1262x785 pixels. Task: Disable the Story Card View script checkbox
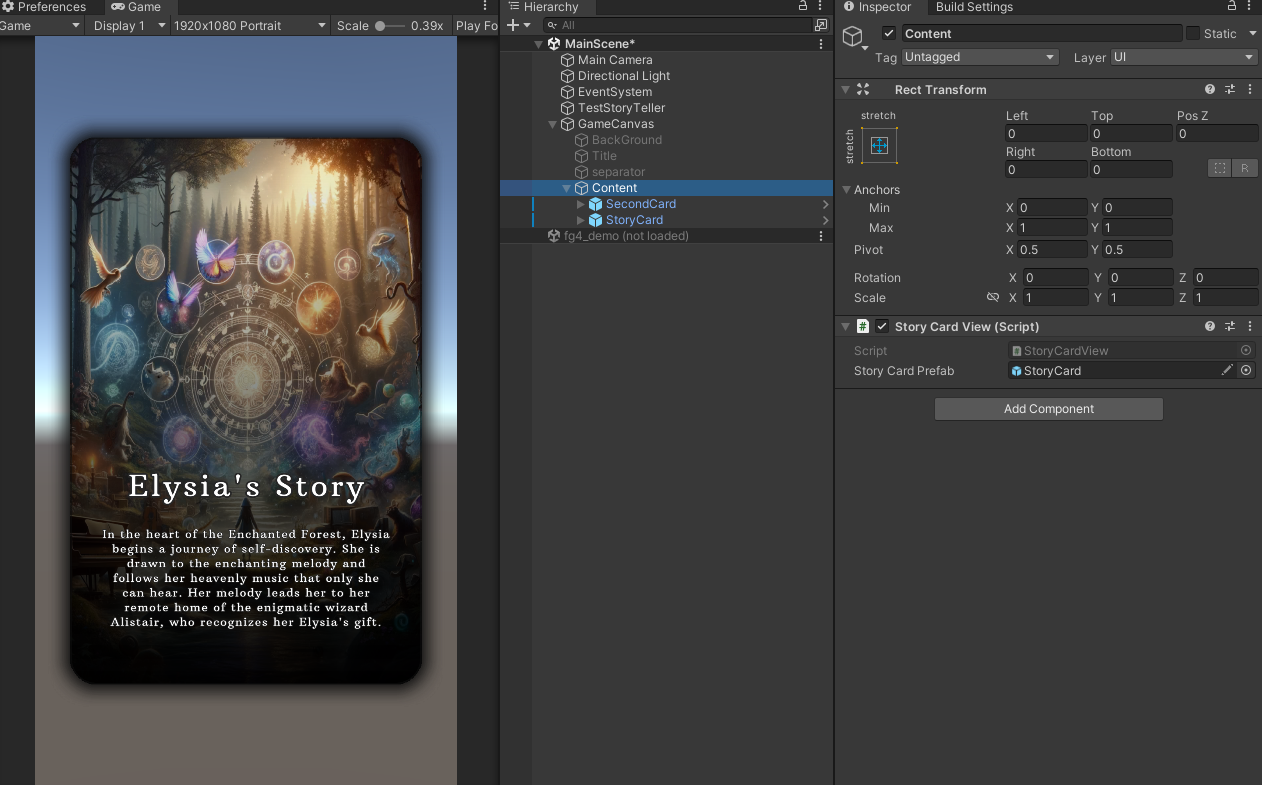pyautogui.click(x=882, y=327)
